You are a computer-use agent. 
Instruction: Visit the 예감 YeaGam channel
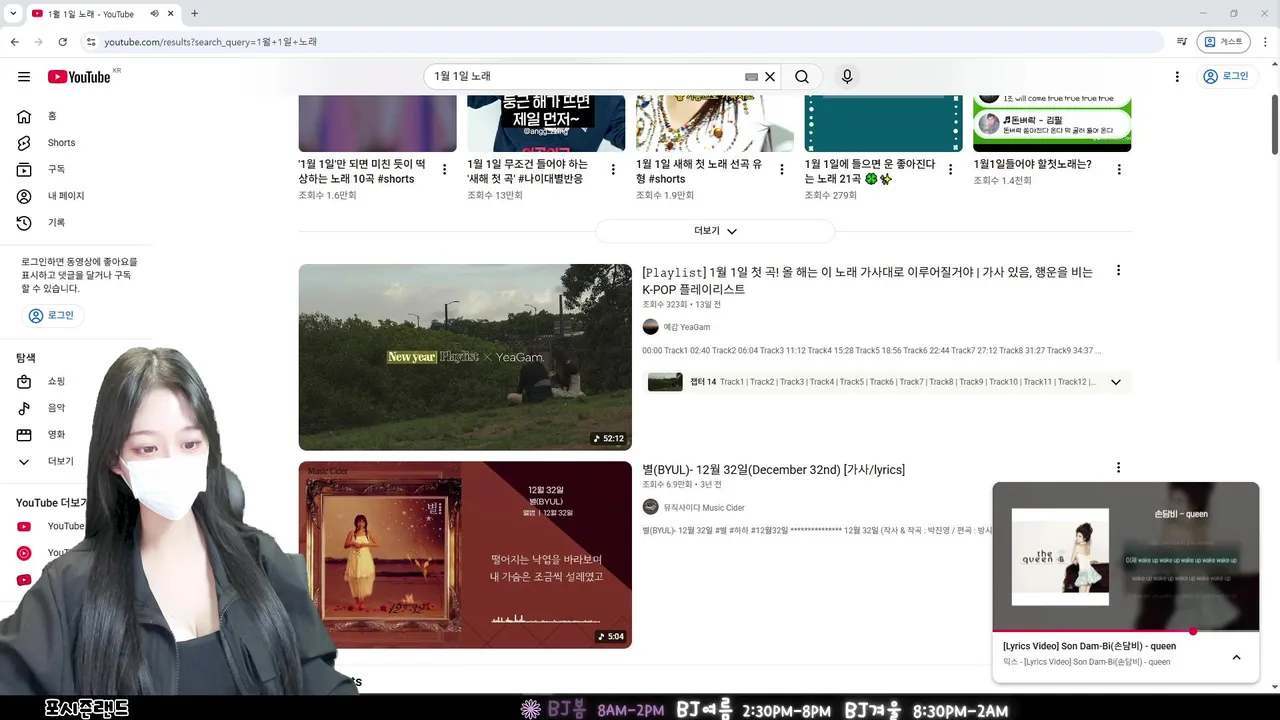(x=686, y=327)
